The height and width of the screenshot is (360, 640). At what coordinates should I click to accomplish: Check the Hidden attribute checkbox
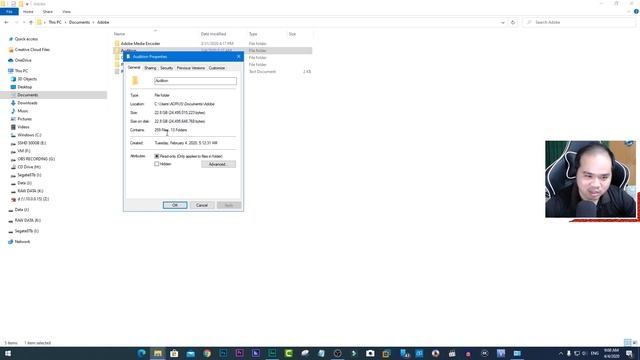tap(157, 164)
